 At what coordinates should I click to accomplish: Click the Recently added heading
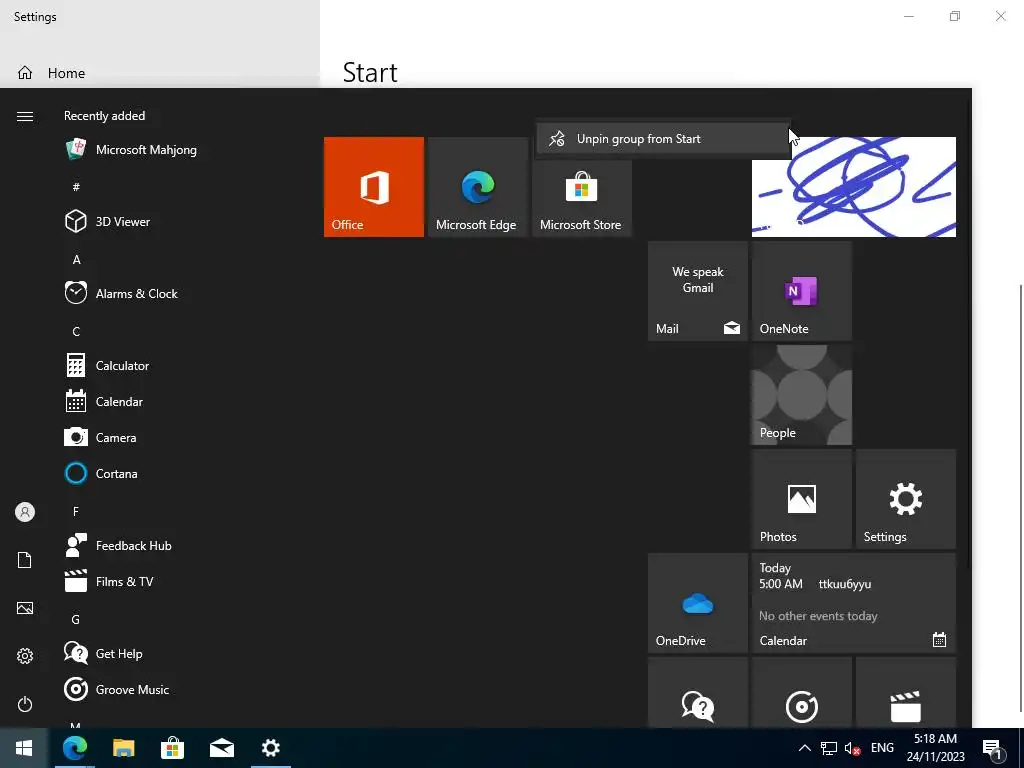pyautogui.click(x=104, y=116)
